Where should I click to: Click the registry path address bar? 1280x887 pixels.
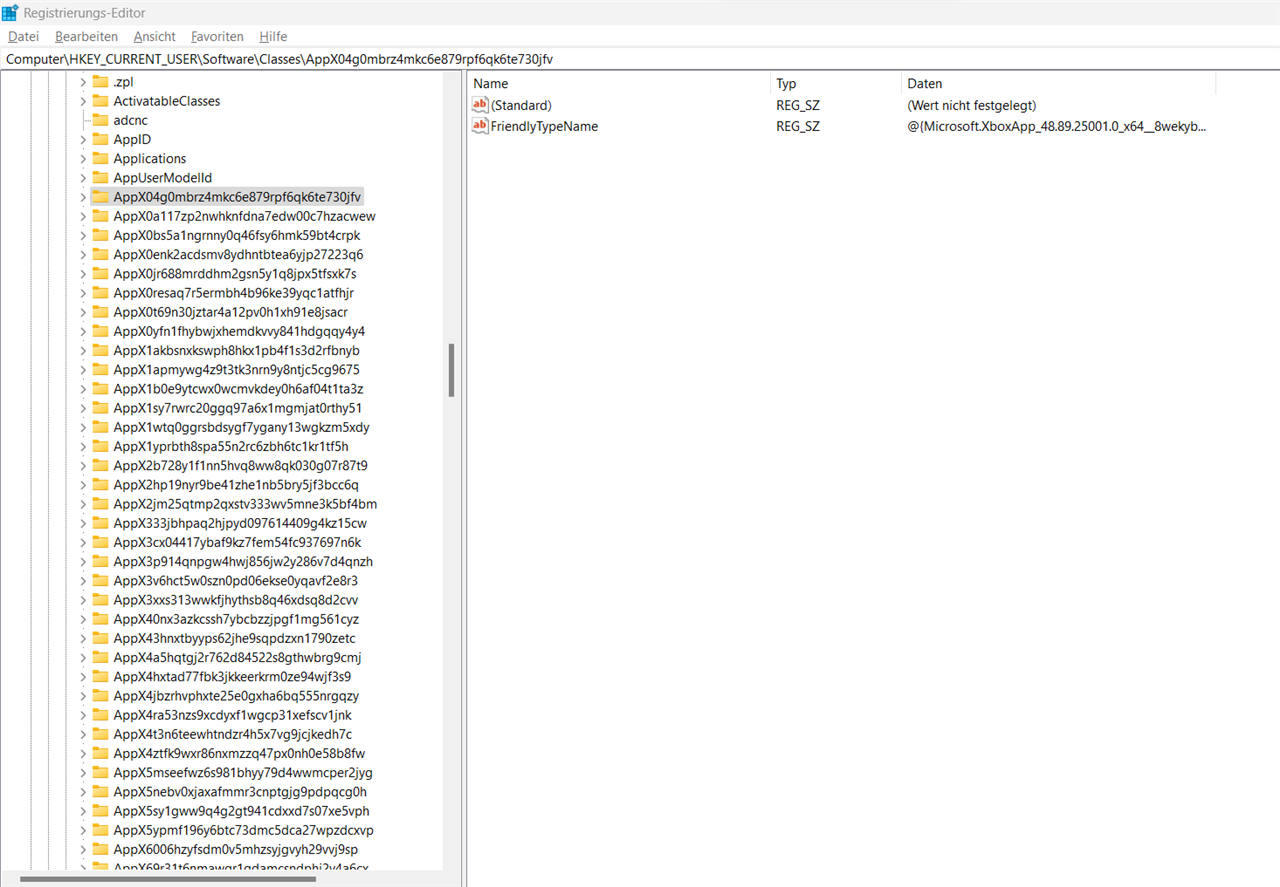pyautogui.click(x=640, y=59)
